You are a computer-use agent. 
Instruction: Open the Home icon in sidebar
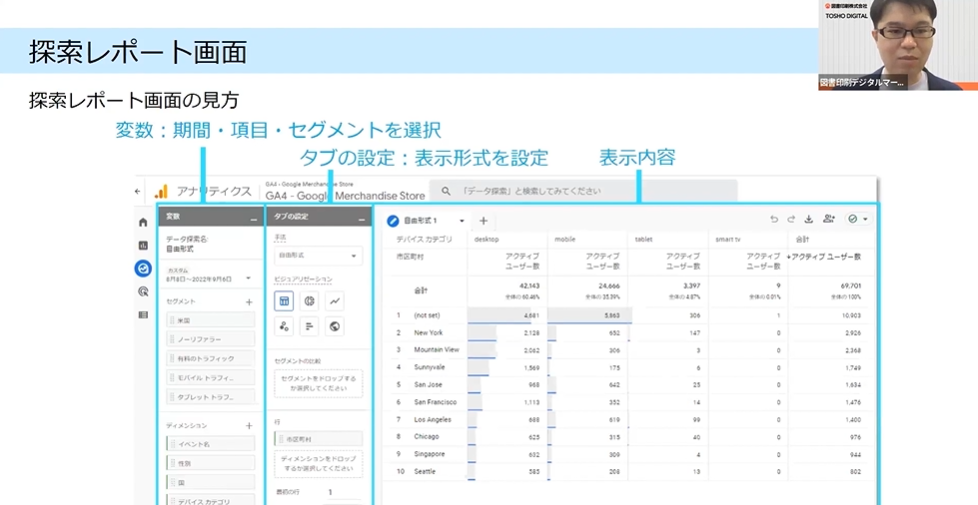click(143, 222)
